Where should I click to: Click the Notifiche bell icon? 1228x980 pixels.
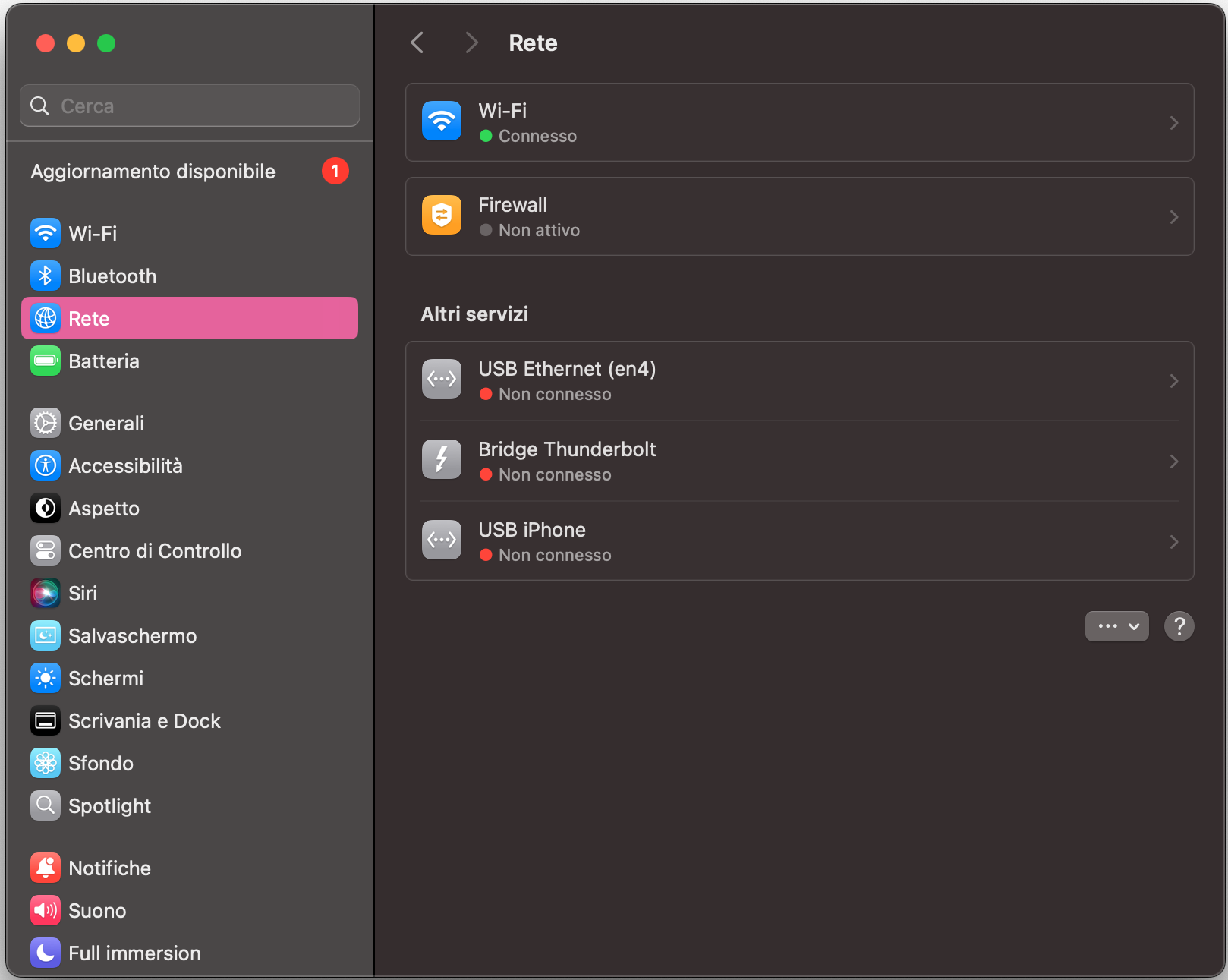pos(46,868)
